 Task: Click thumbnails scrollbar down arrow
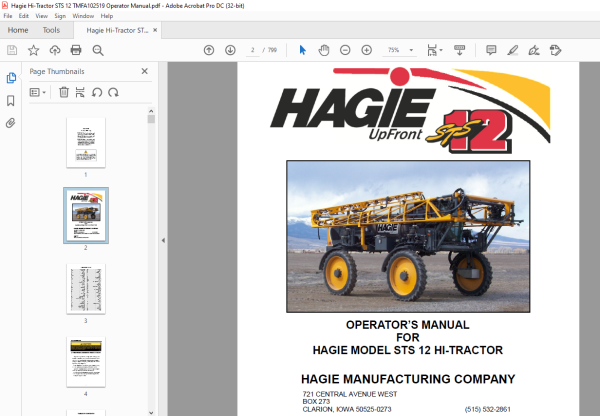(151, 413)
